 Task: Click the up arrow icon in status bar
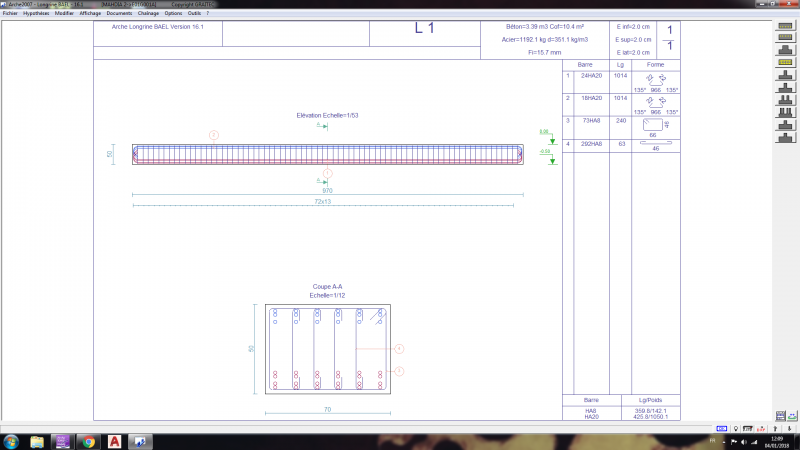775,429
